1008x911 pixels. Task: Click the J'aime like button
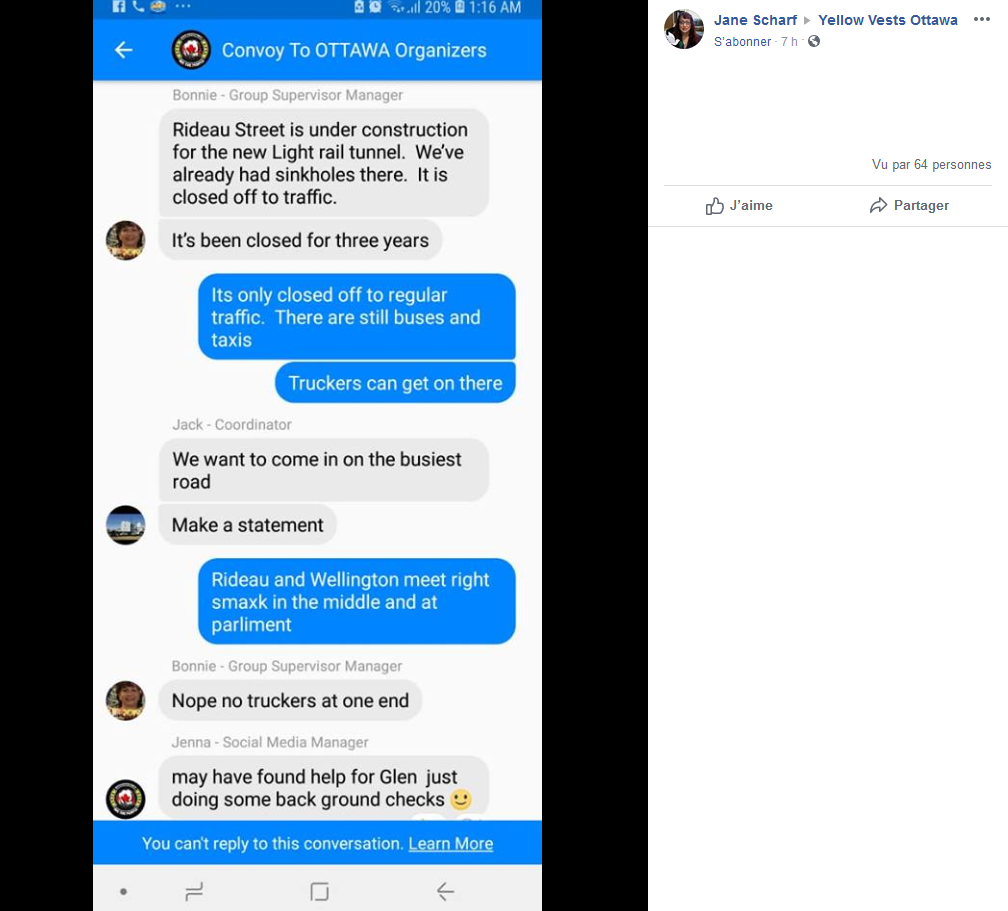739,205
